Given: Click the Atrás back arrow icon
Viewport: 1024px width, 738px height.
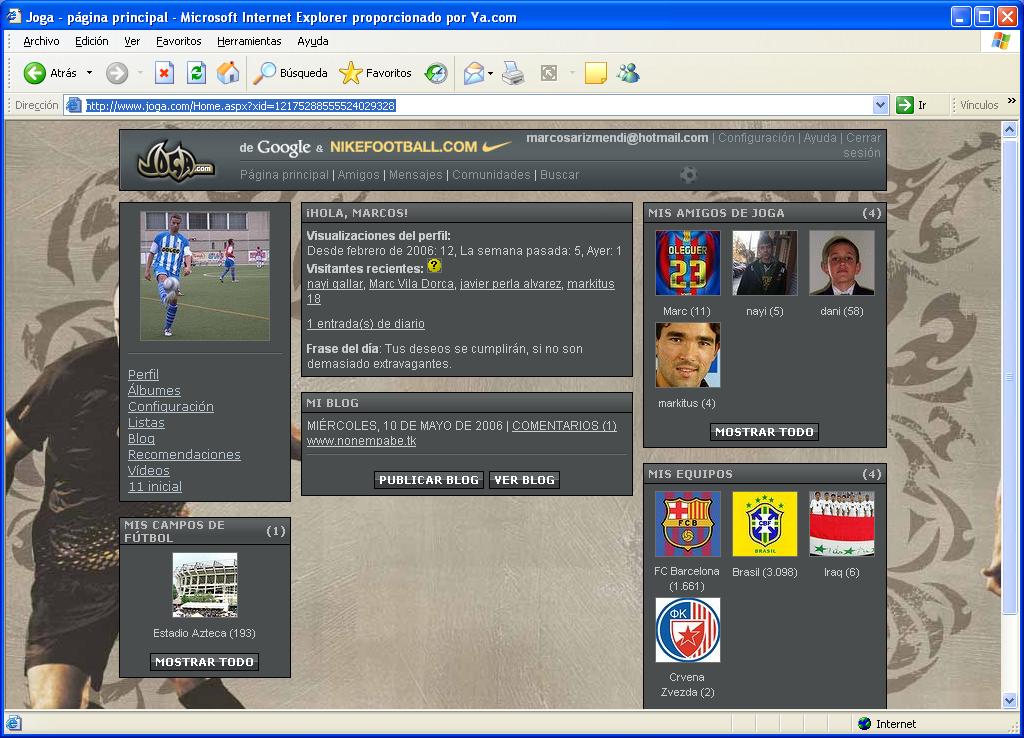Looking at the screenshot, I should pos(35,73).
